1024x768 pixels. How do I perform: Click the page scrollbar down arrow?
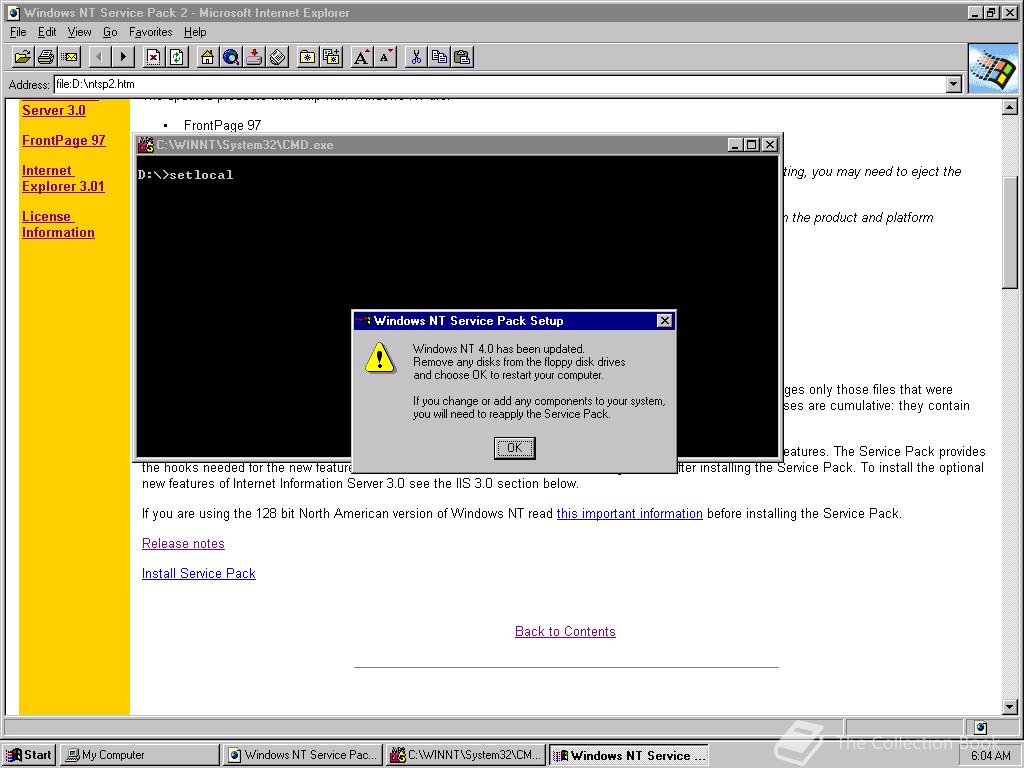point(1010,707)
